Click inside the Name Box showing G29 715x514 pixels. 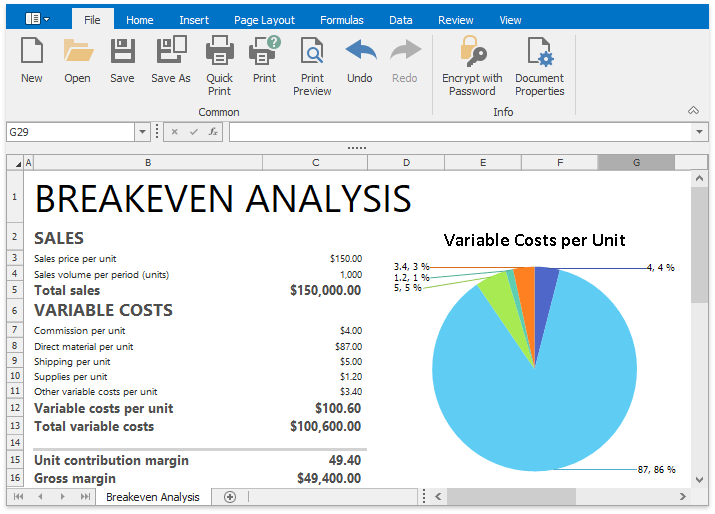pos(71,132)
